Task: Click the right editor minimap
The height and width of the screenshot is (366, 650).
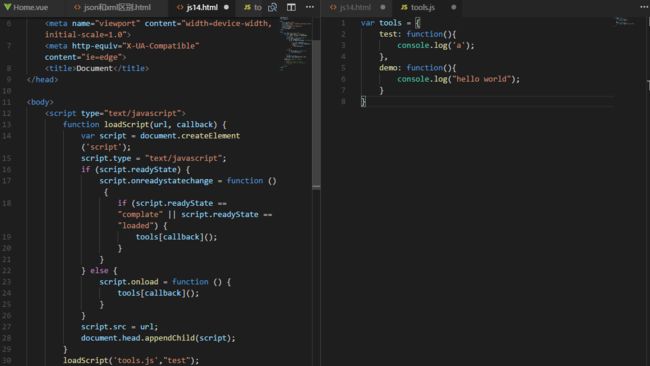Action: 625,21
